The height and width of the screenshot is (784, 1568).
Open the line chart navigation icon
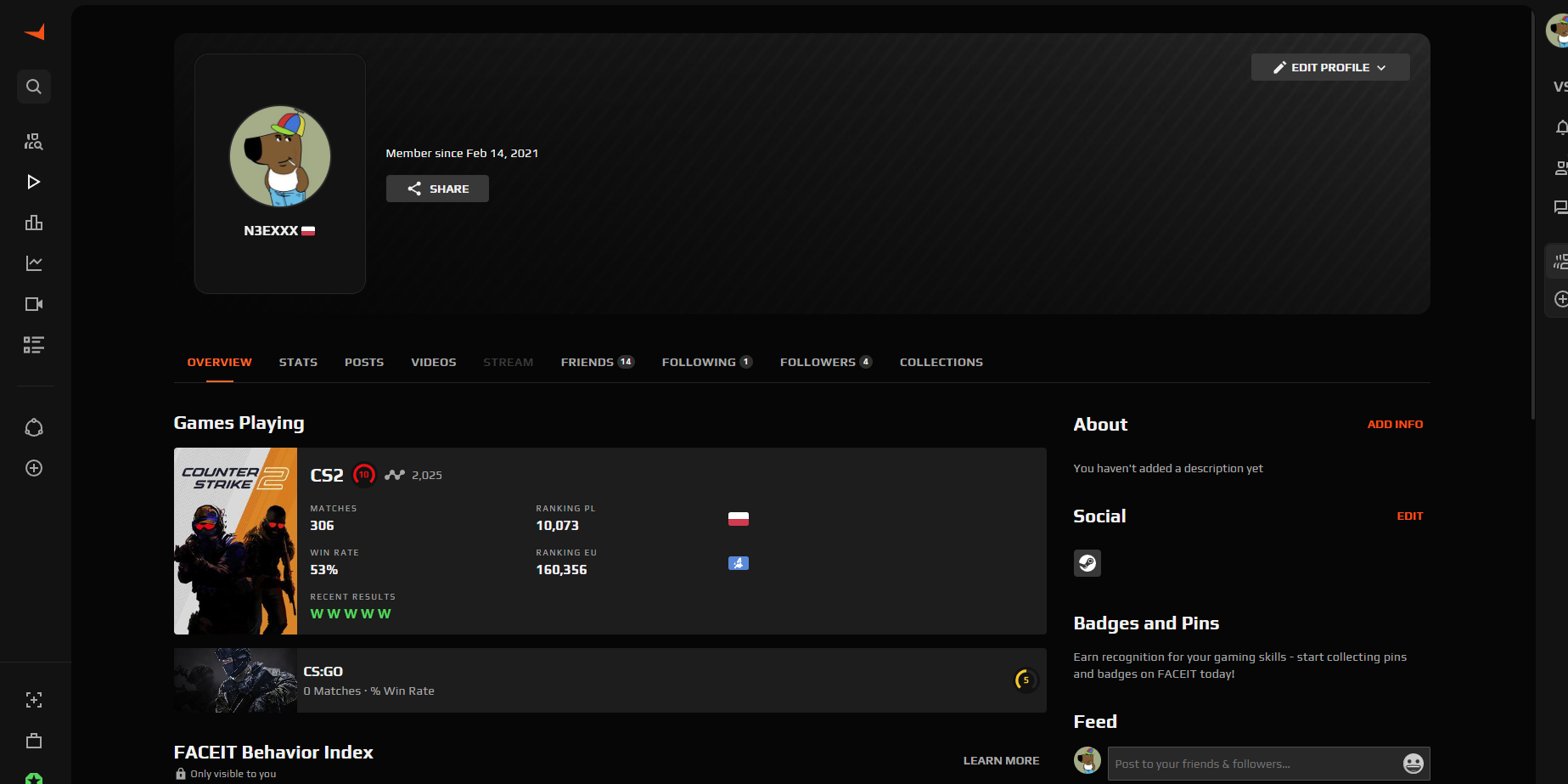pos(34,263)
